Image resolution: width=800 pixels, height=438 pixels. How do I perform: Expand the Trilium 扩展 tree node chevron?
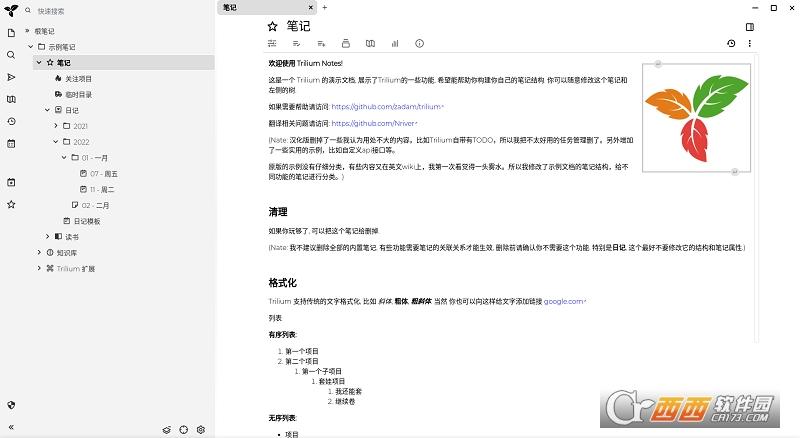[x=39, y=268]
